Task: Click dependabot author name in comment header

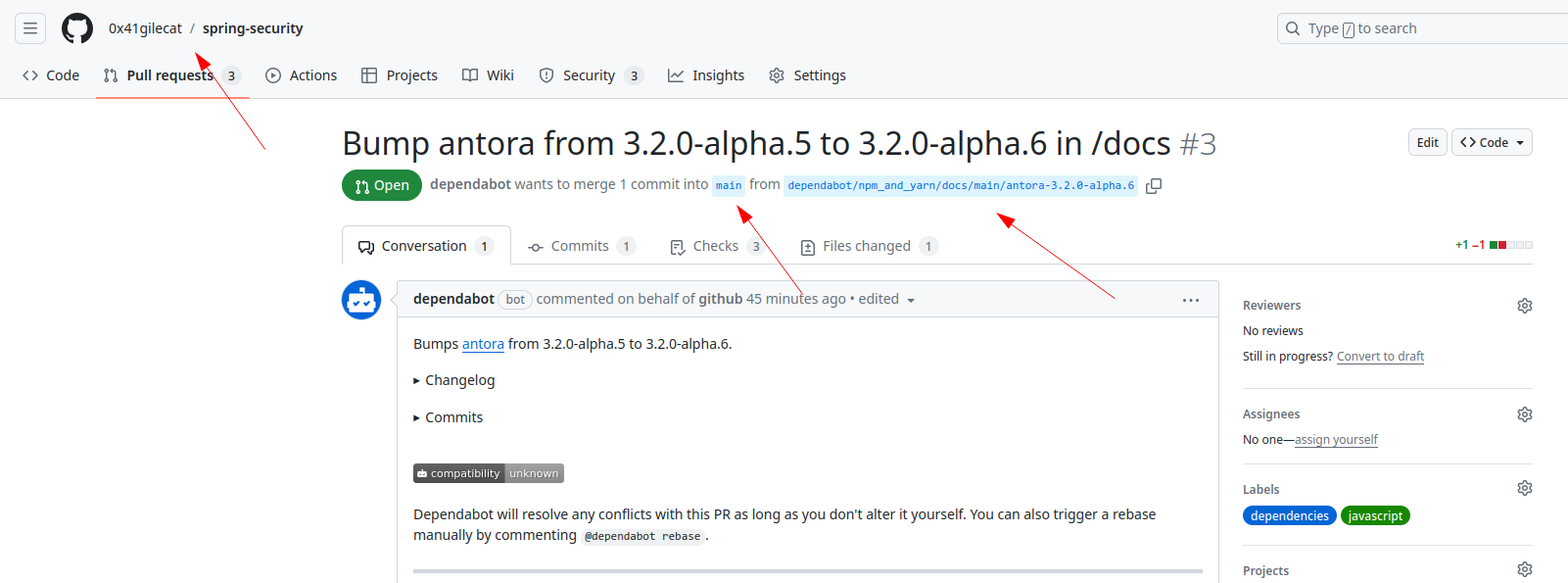Action: click(x=453, y=299)
